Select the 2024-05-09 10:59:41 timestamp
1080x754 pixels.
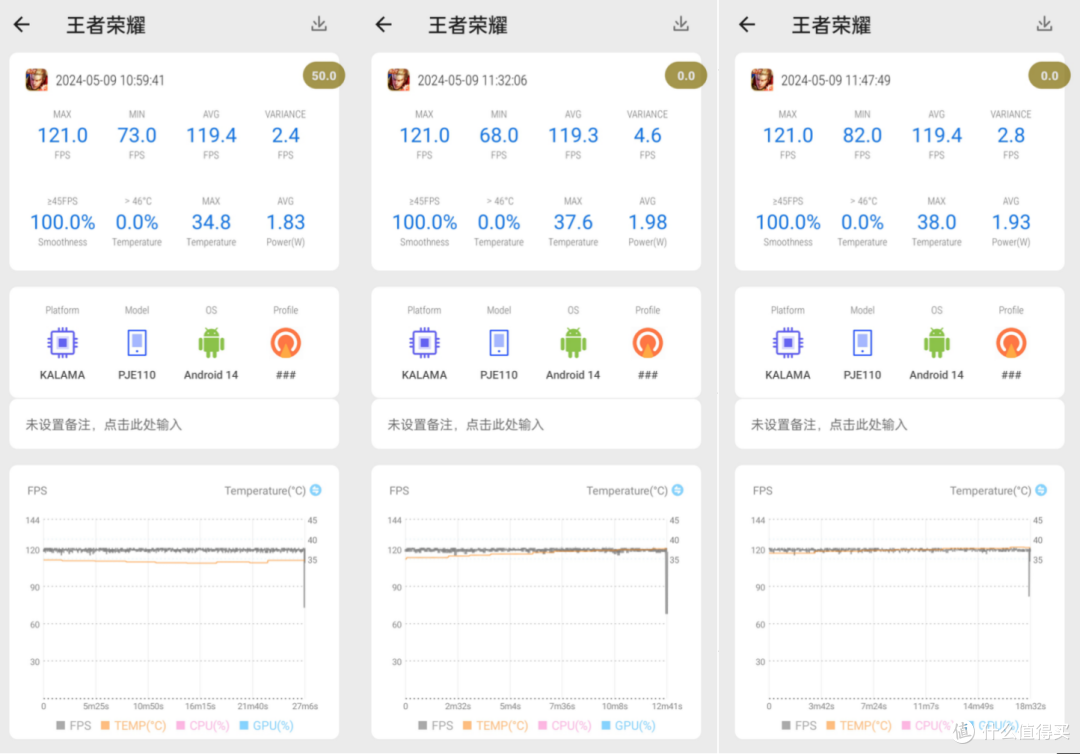(x=110, y=81)
